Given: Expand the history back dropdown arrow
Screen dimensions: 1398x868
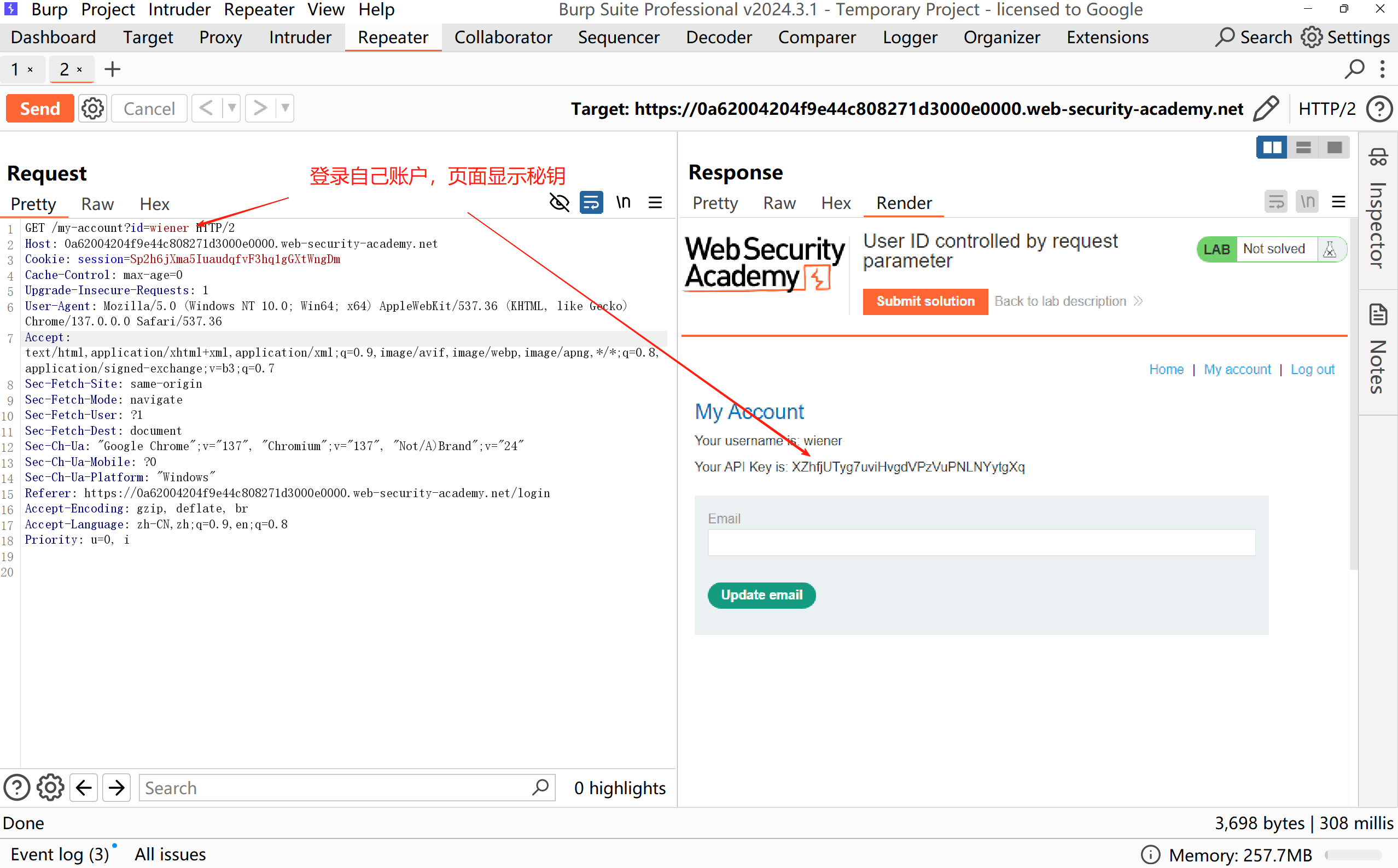Looking at the screenshot, I should 231,108.
